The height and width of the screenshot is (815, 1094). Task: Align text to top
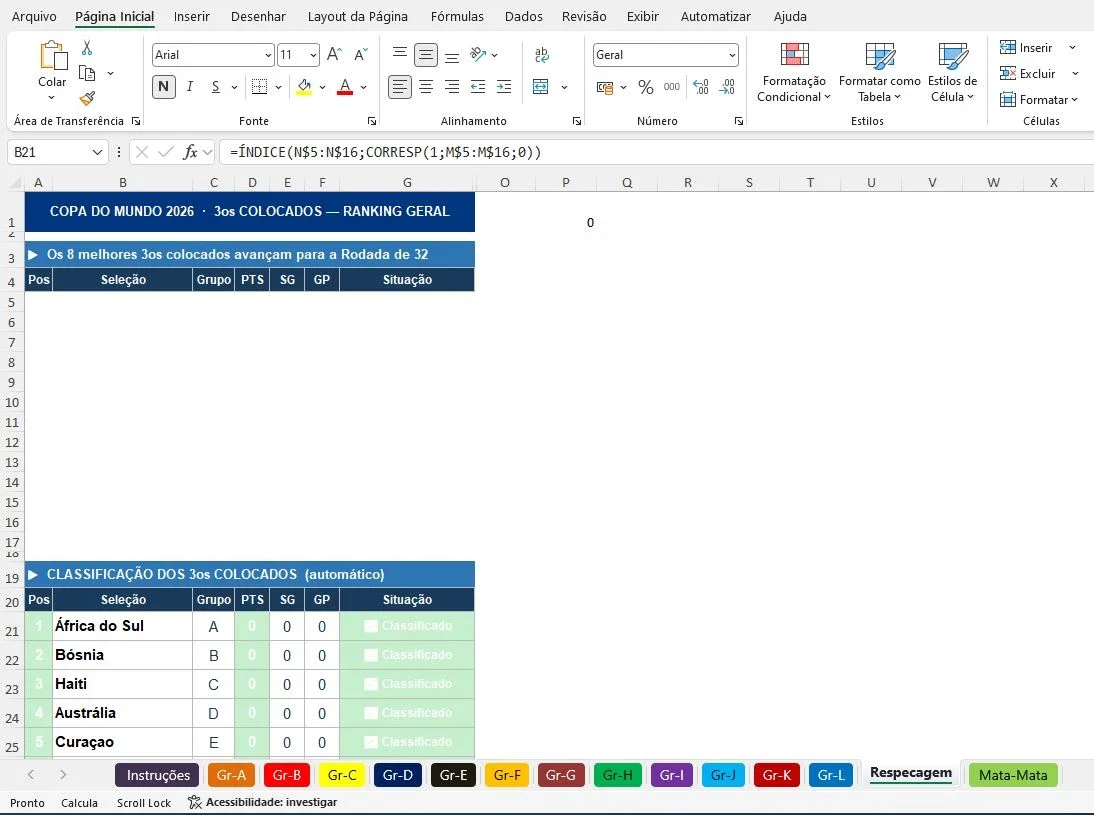pos(400,54)
